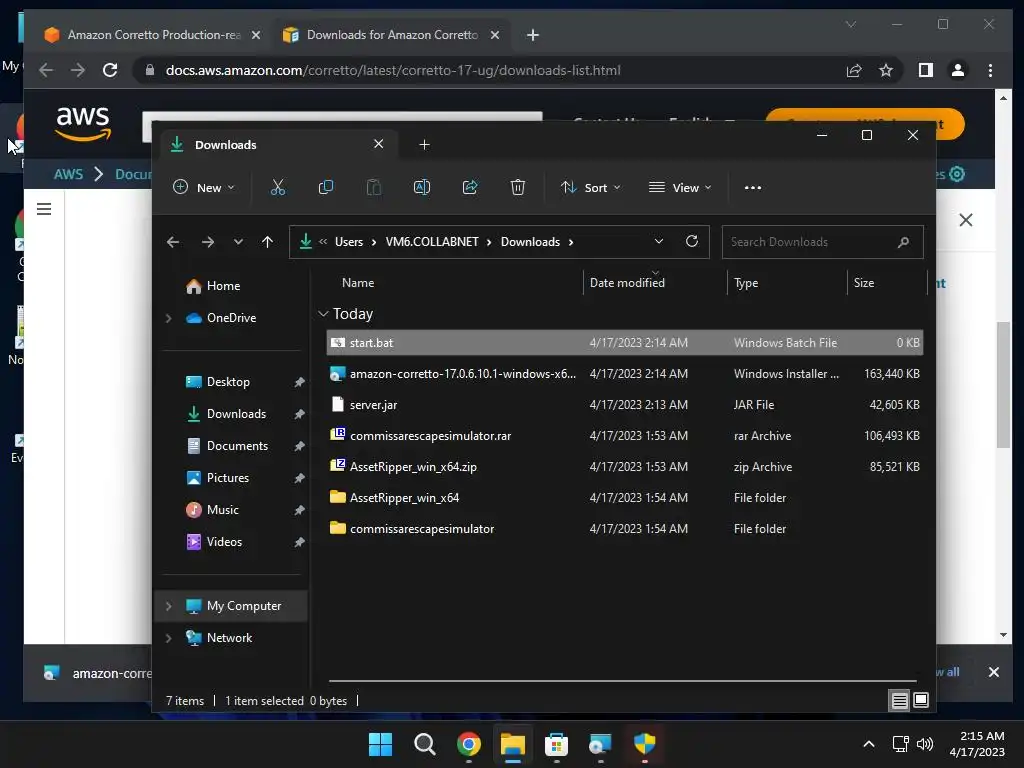Image resolution: width=1024 pixels, height=768 pixels.
Task: Click the Rename icon in Explorer toolbar
Action: click(x=422, y=187)
